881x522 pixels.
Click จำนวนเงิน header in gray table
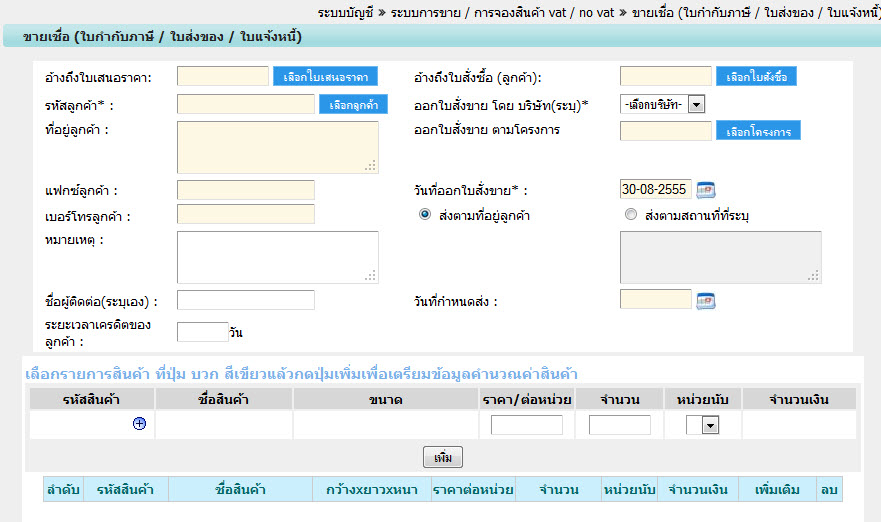(799, 400)
